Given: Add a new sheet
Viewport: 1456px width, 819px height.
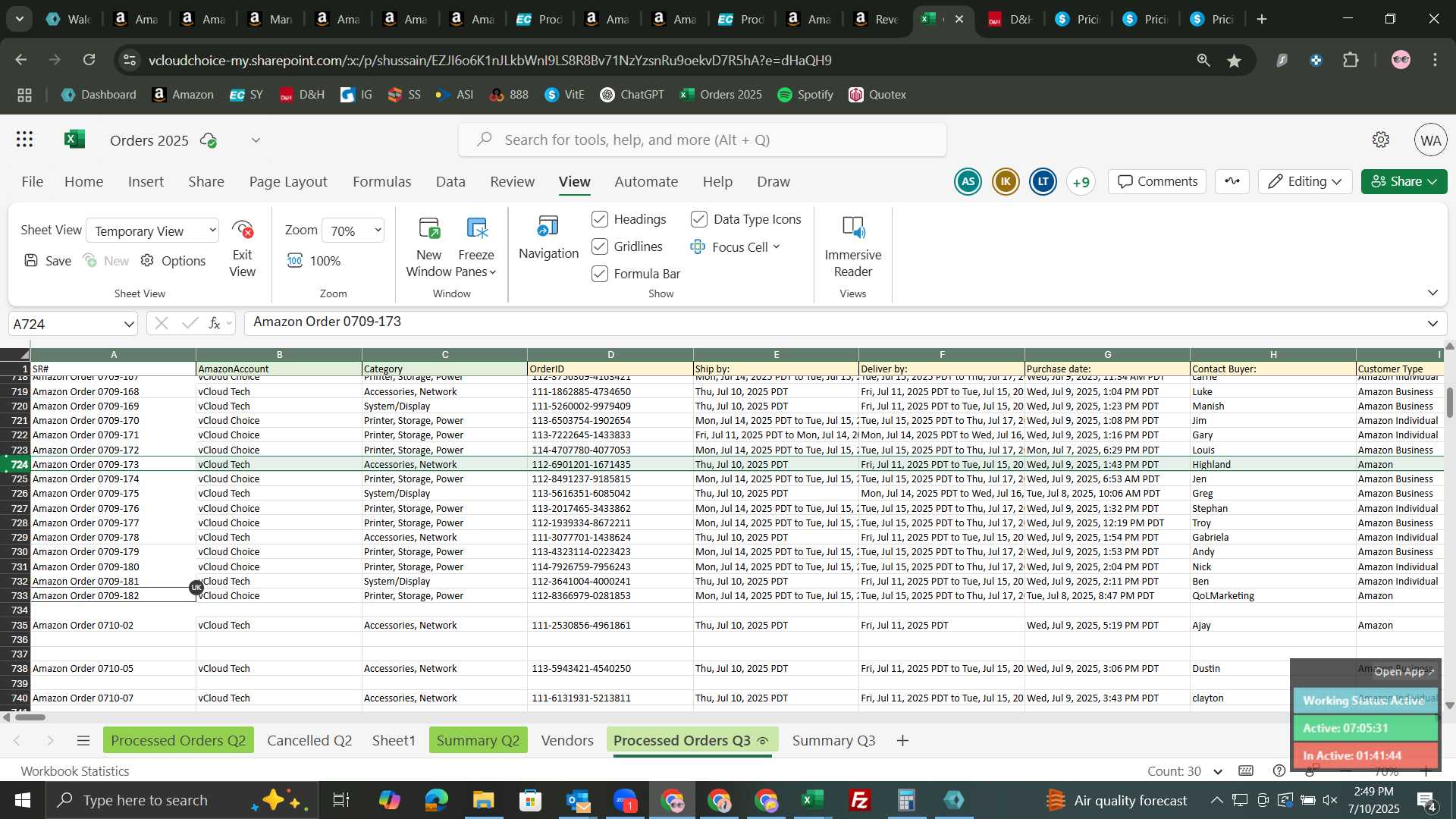Looking at the screenshot, I should [902, 740].
